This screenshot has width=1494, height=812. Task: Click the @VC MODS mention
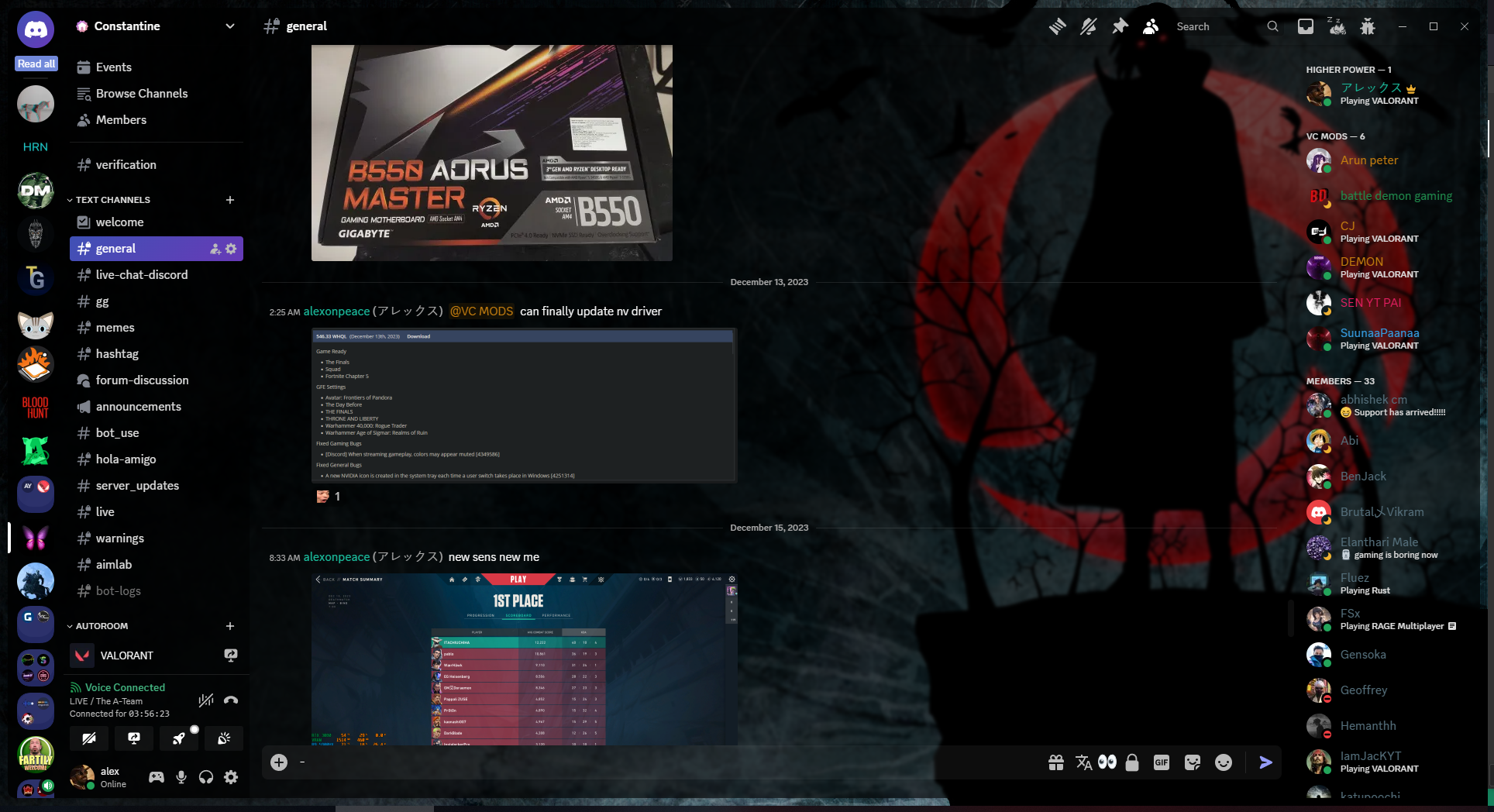(x=481, y=311)
